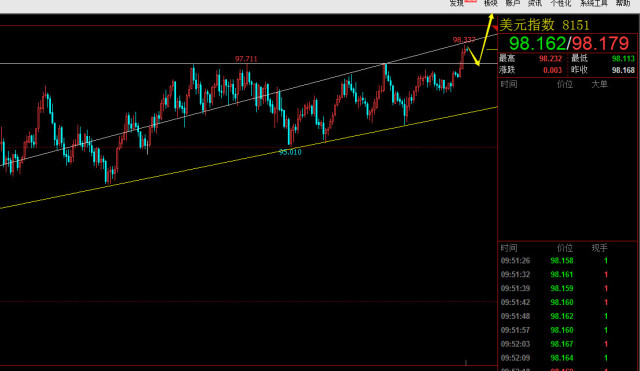
Task: Click the 涨跌 value 0.003
Action: click(x=552, y=70)
